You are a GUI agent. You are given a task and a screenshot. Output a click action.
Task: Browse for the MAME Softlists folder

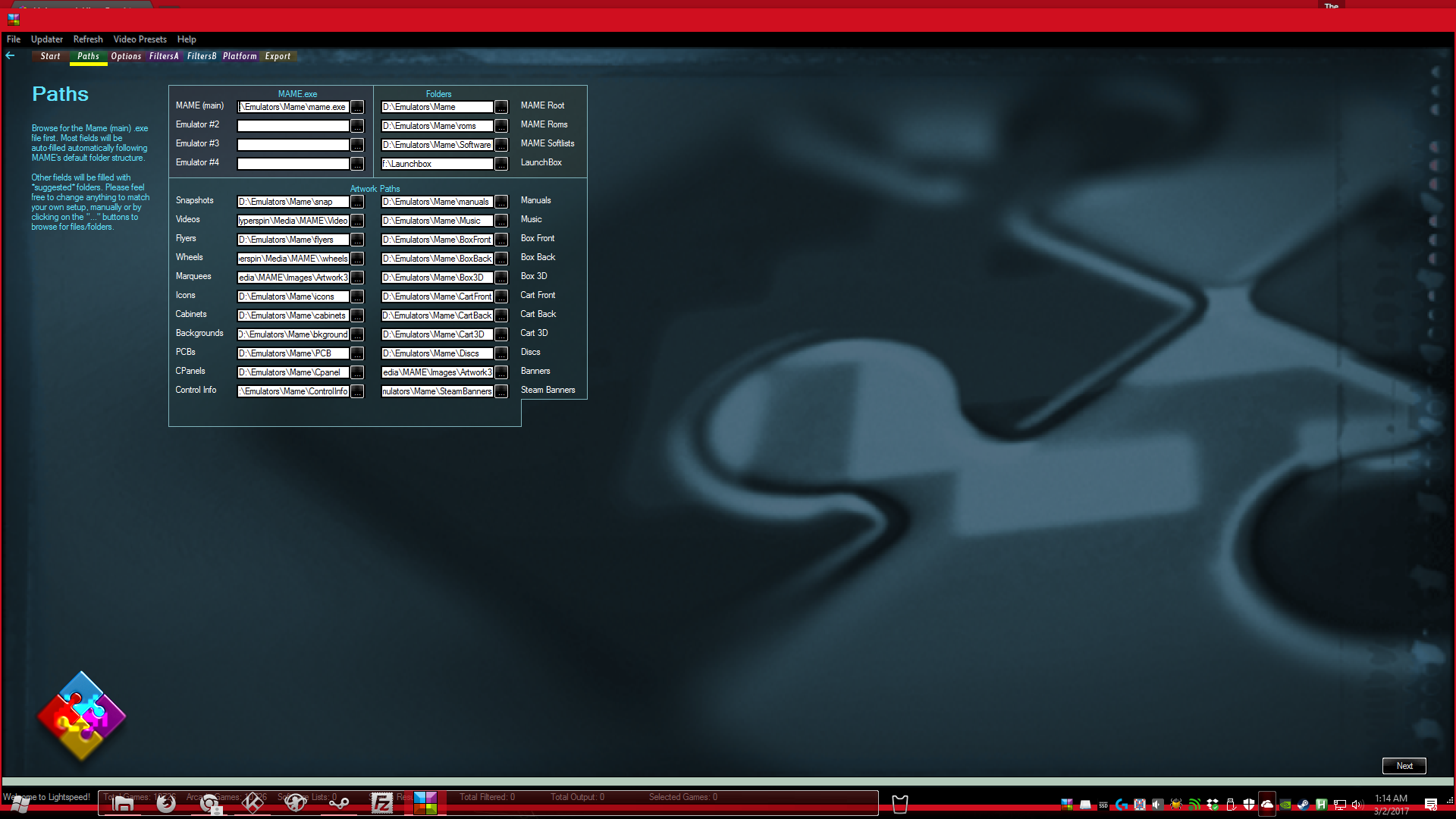click(x=501, y=145)
